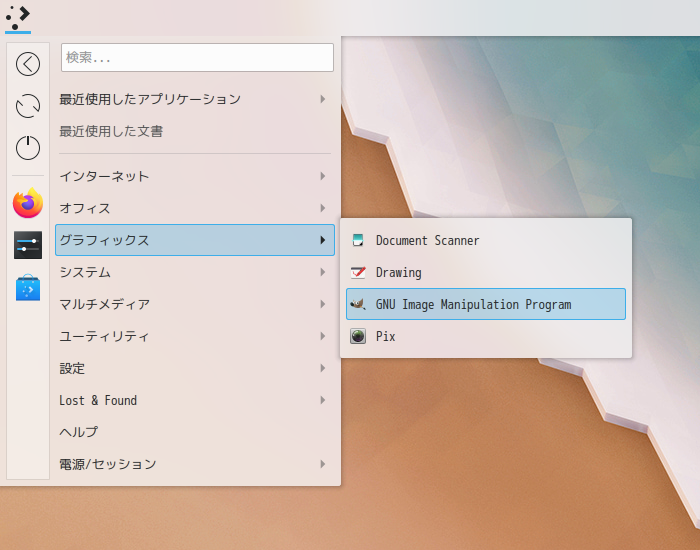Image resolution: width=700 pixels, height=550 pixels.
Task: Click the restart circular arrows icon
Action: tap(28, 106)
